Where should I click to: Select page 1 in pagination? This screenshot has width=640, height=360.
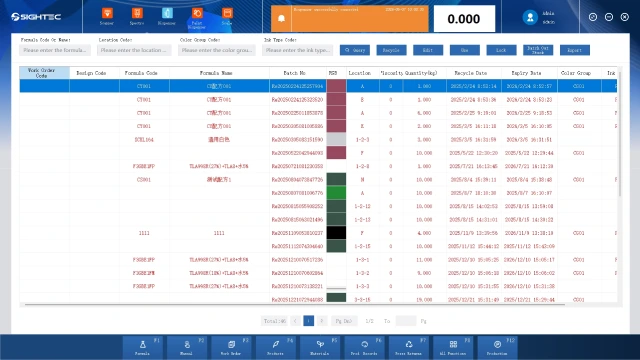(309, 321)
